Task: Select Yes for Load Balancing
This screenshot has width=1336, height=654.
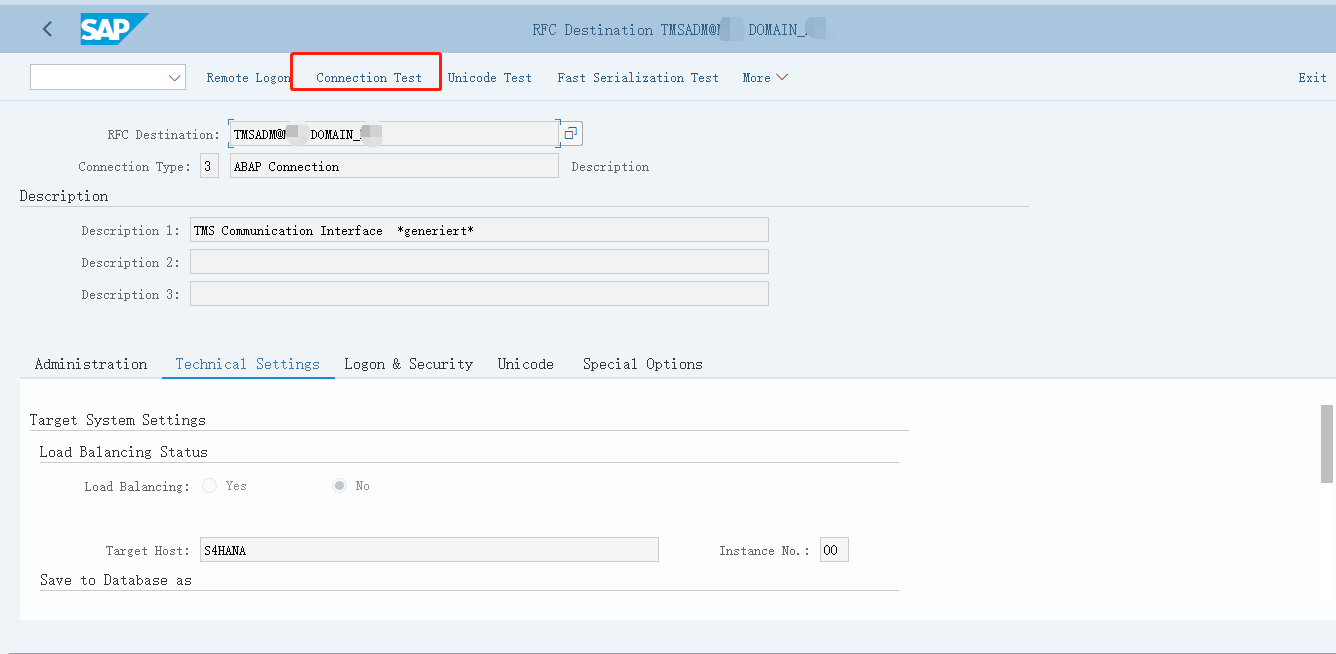Action: click(210, 486)
